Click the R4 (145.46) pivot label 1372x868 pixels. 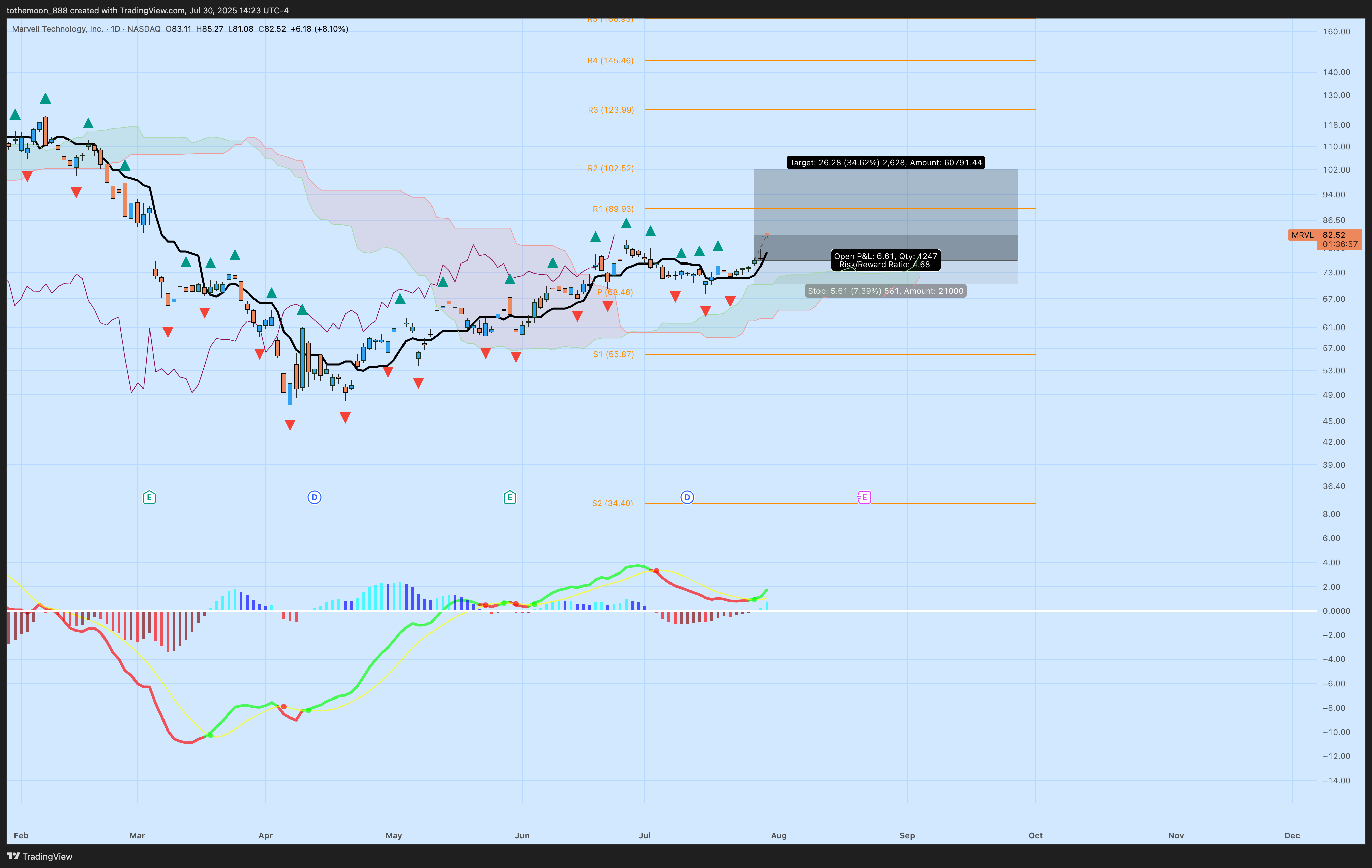coord(610,60)
